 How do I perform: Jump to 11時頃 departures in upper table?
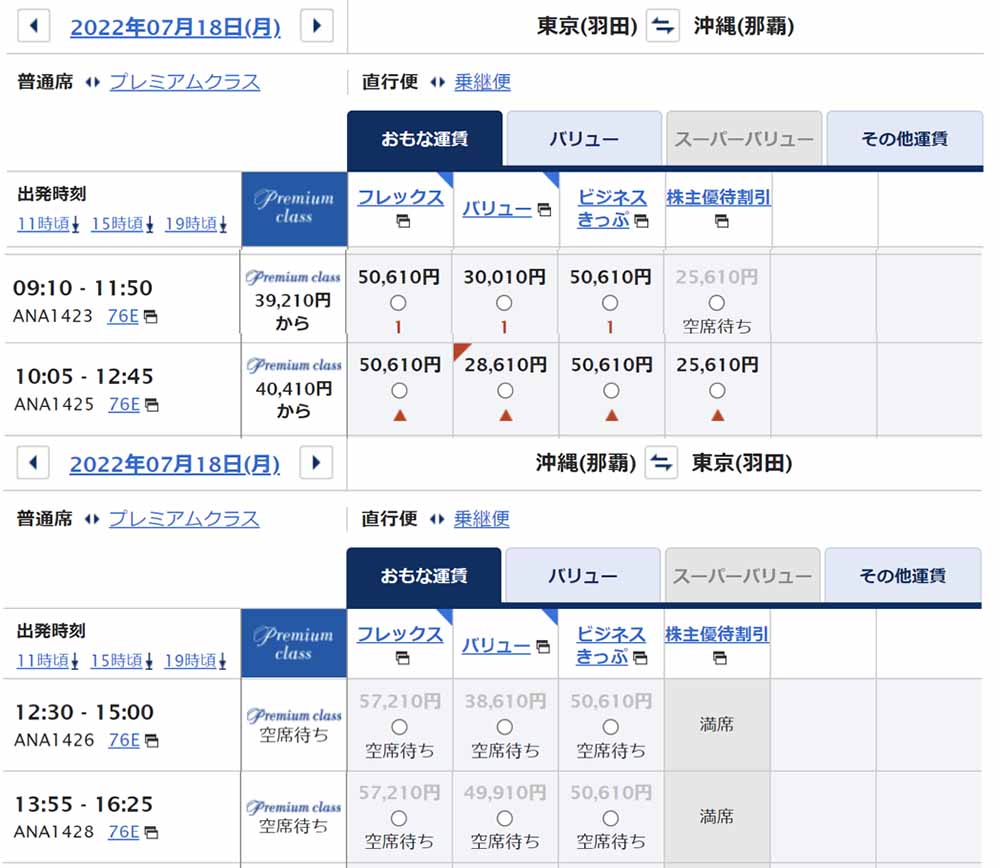(x=48, y=224)
